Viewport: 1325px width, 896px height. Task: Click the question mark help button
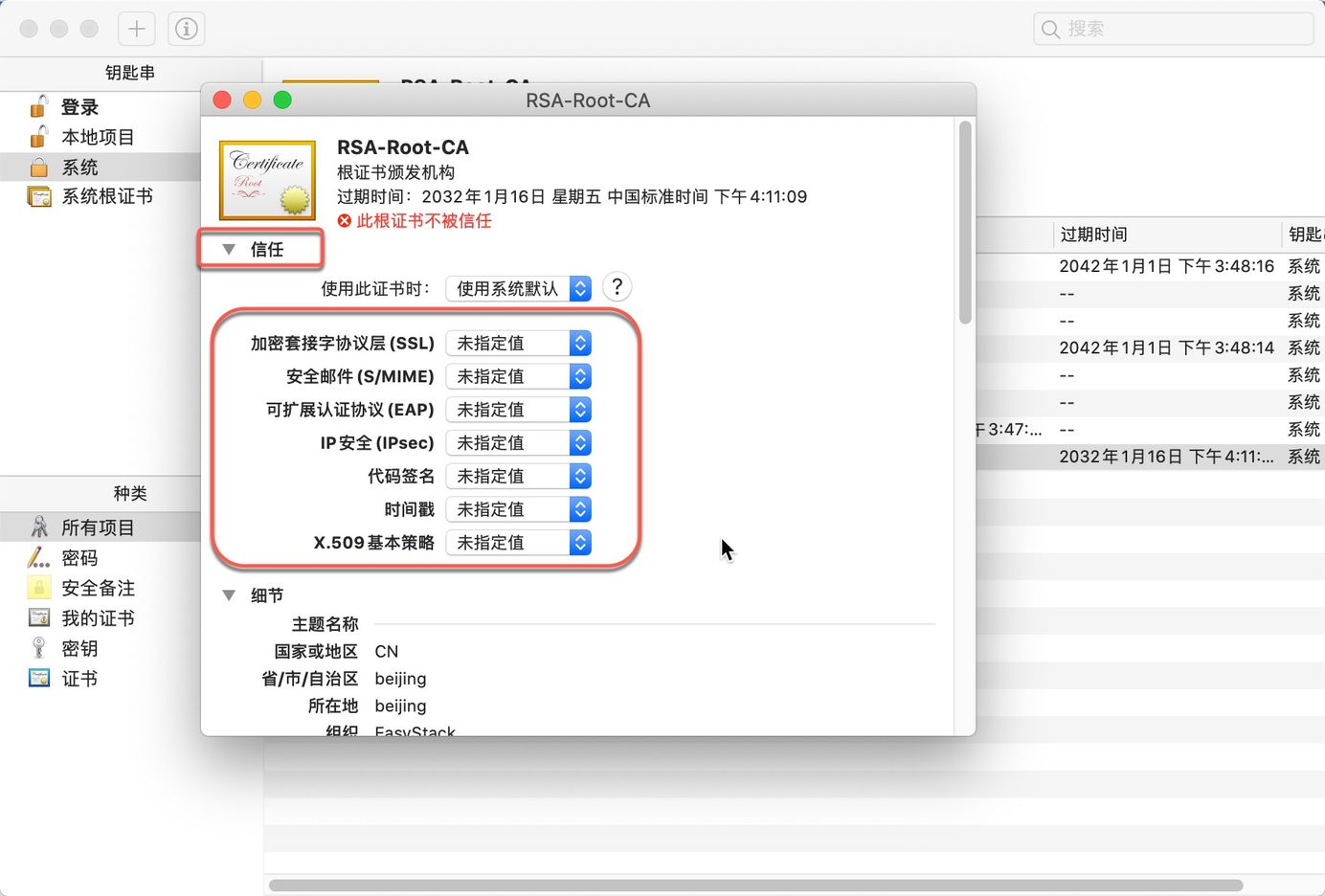click(x=618, y=287)
